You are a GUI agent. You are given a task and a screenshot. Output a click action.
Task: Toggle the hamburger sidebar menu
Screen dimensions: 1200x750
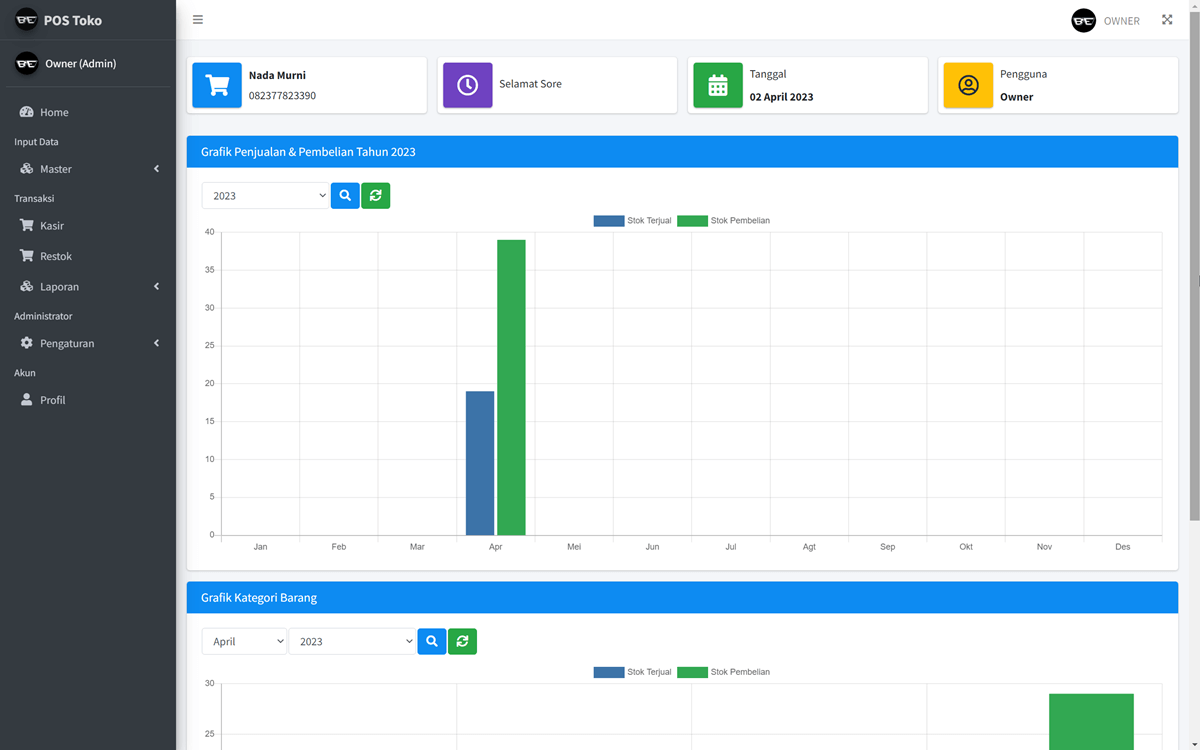(198, 20)
